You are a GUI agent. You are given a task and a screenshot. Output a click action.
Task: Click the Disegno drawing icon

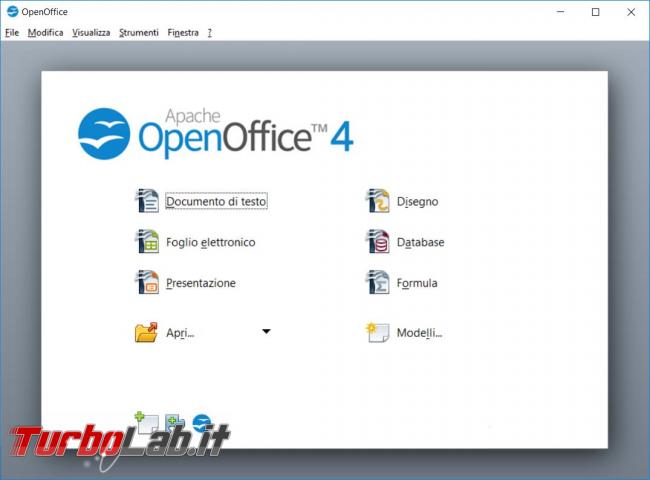[x=378, y=201]
